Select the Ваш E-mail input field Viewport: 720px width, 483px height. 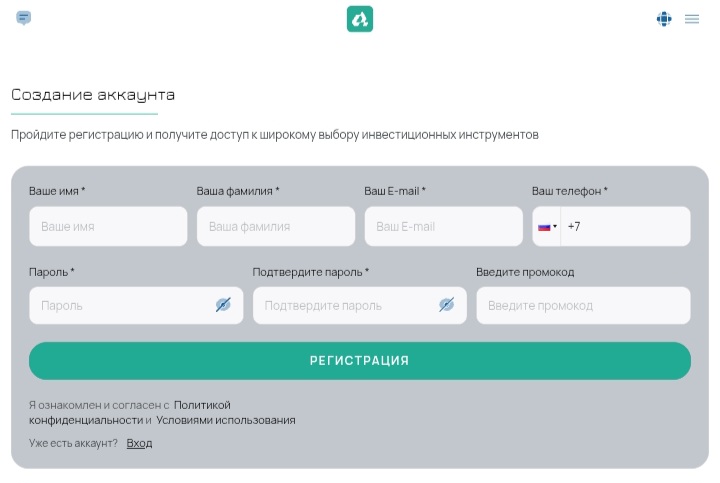pos(443,227)
